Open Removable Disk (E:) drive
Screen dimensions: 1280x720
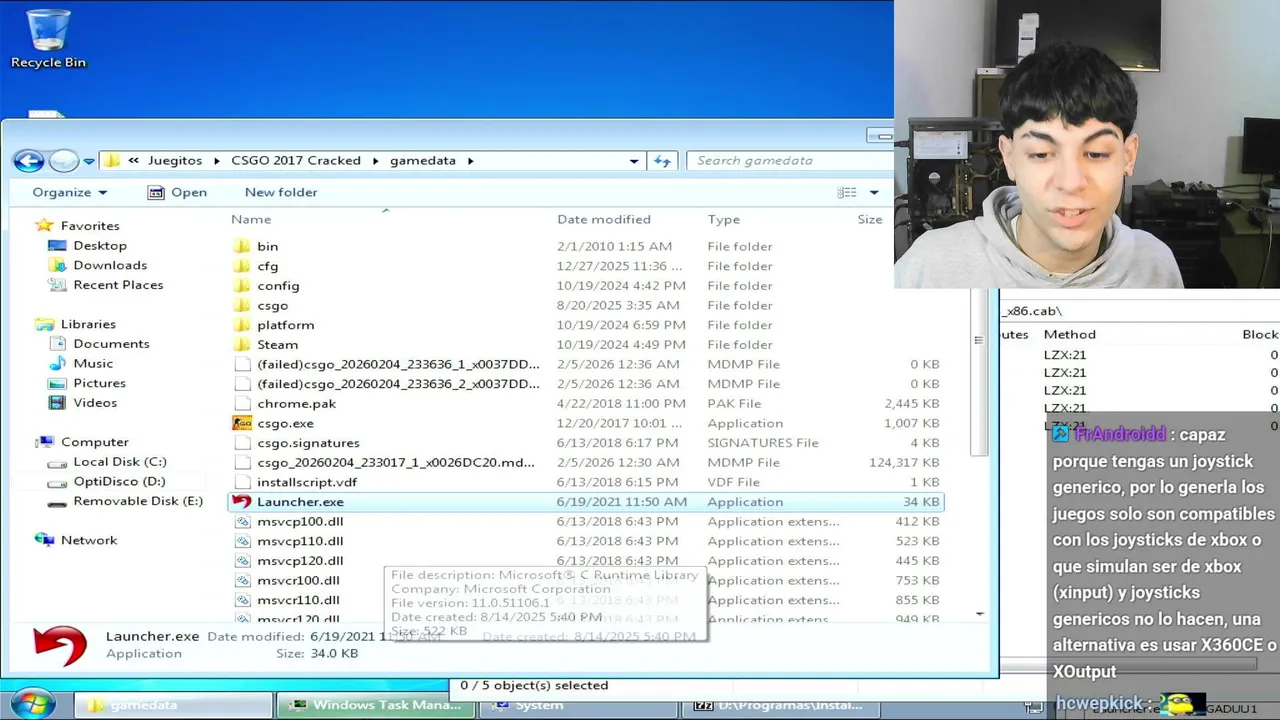pyautogui.click(x=137, y=501)
